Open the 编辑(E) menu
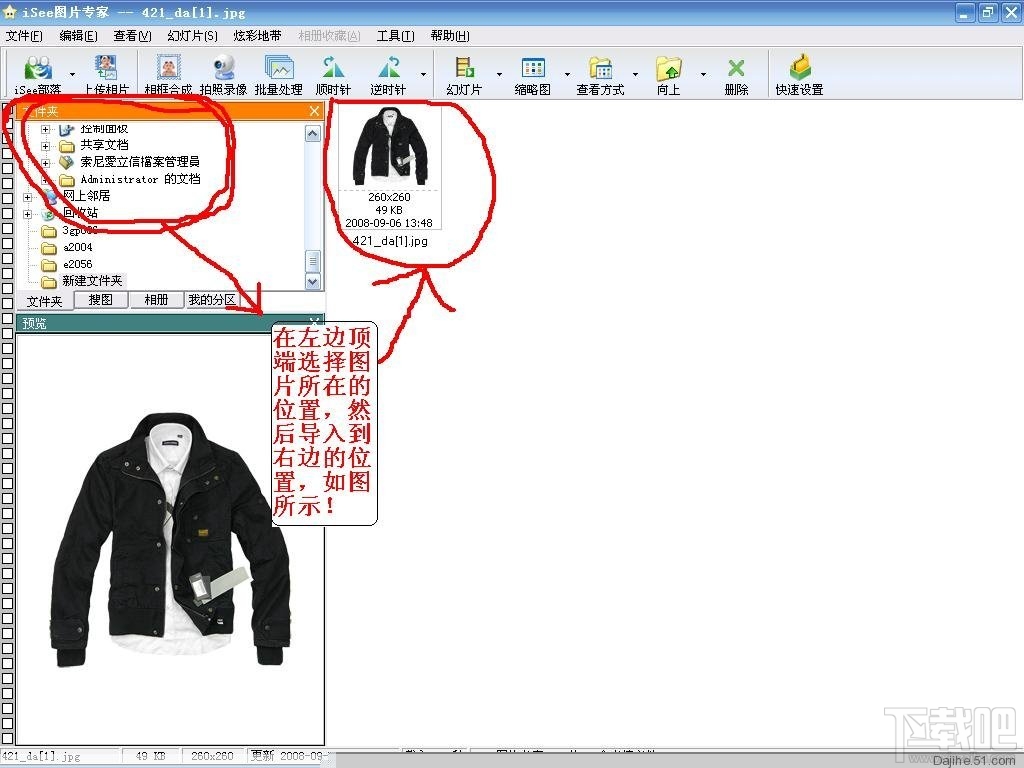Screen dimensions: 1024x768 coord(78,35)
